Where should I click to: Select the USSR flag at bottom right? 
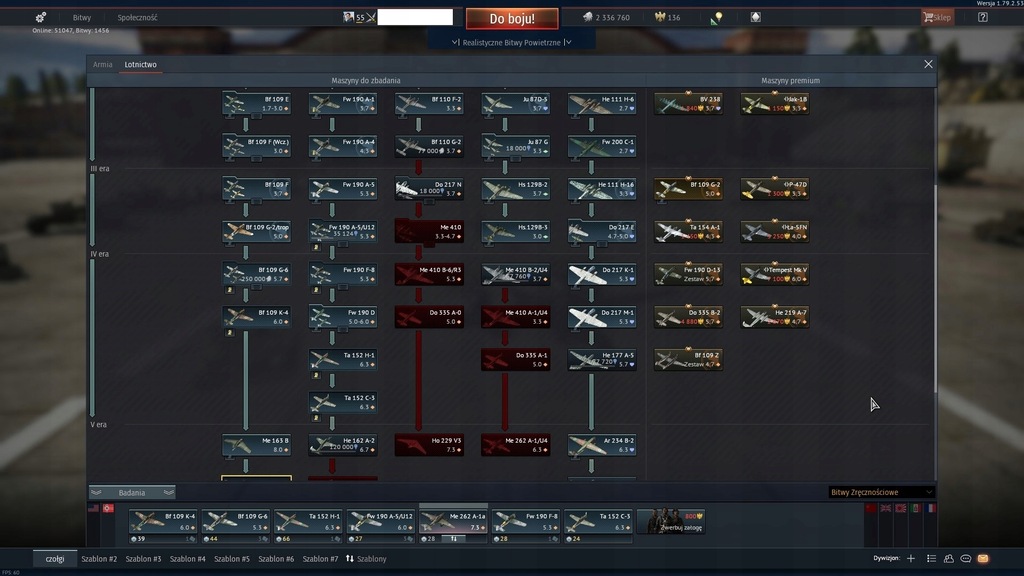coord(871,508)
